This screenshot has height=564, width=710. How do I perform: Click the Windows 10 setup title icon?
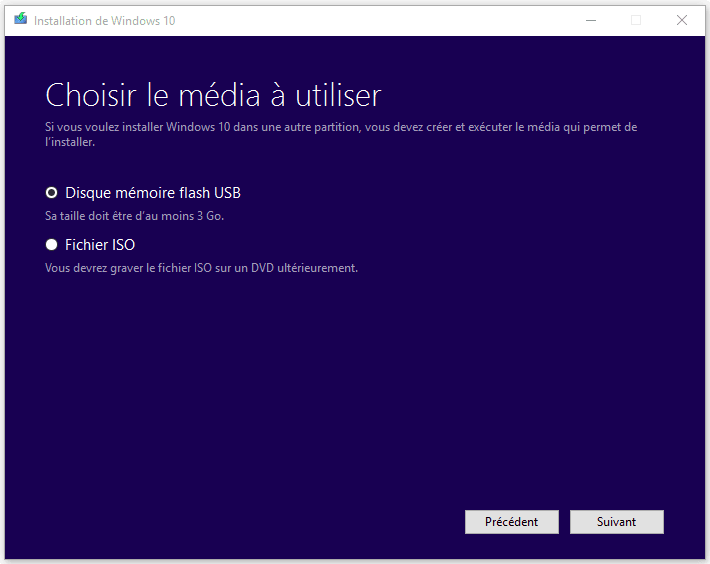coord(20,19)
